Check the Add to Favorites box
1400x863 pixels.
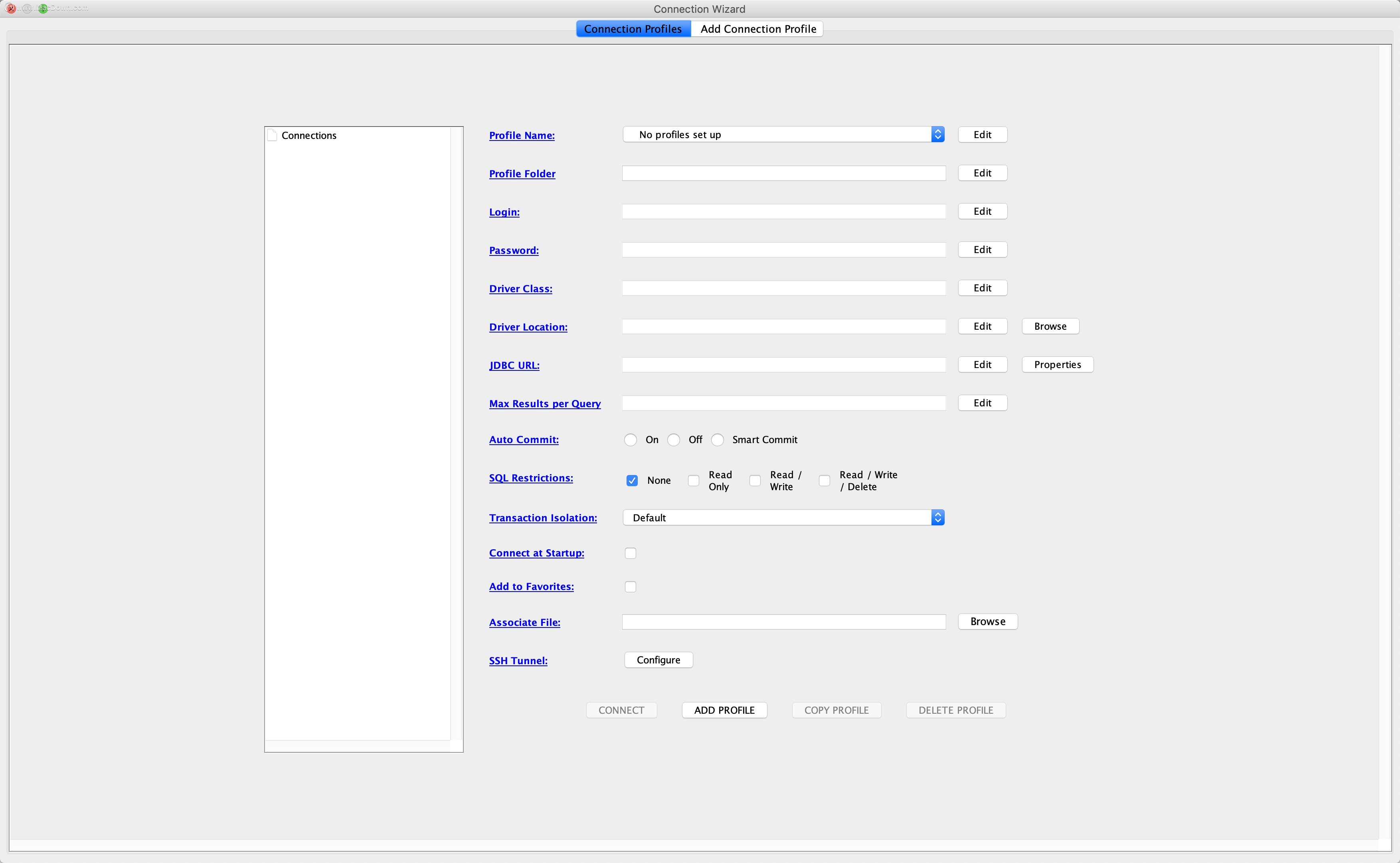[631, 587]
